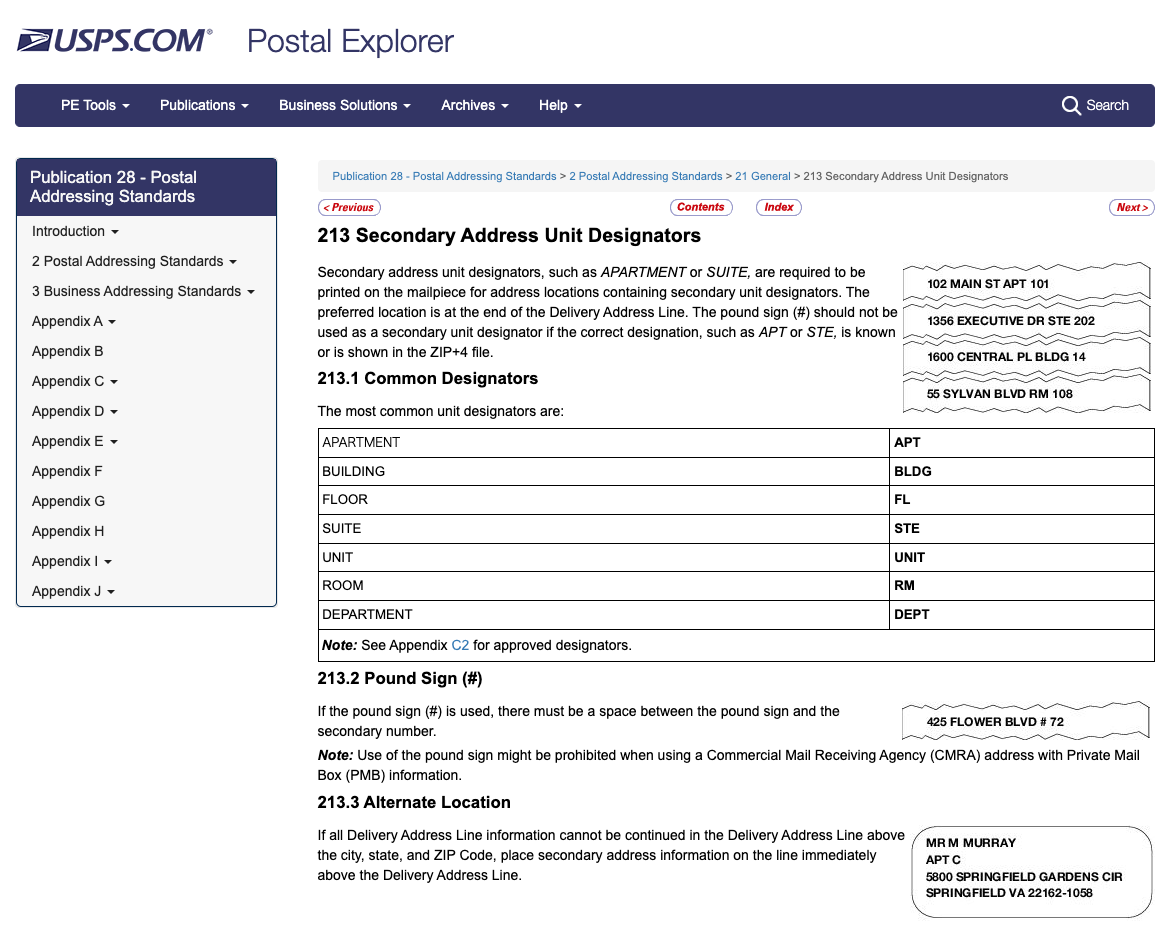
Task: Expand Appendix C in the sidebar
Action: (75, 381)
